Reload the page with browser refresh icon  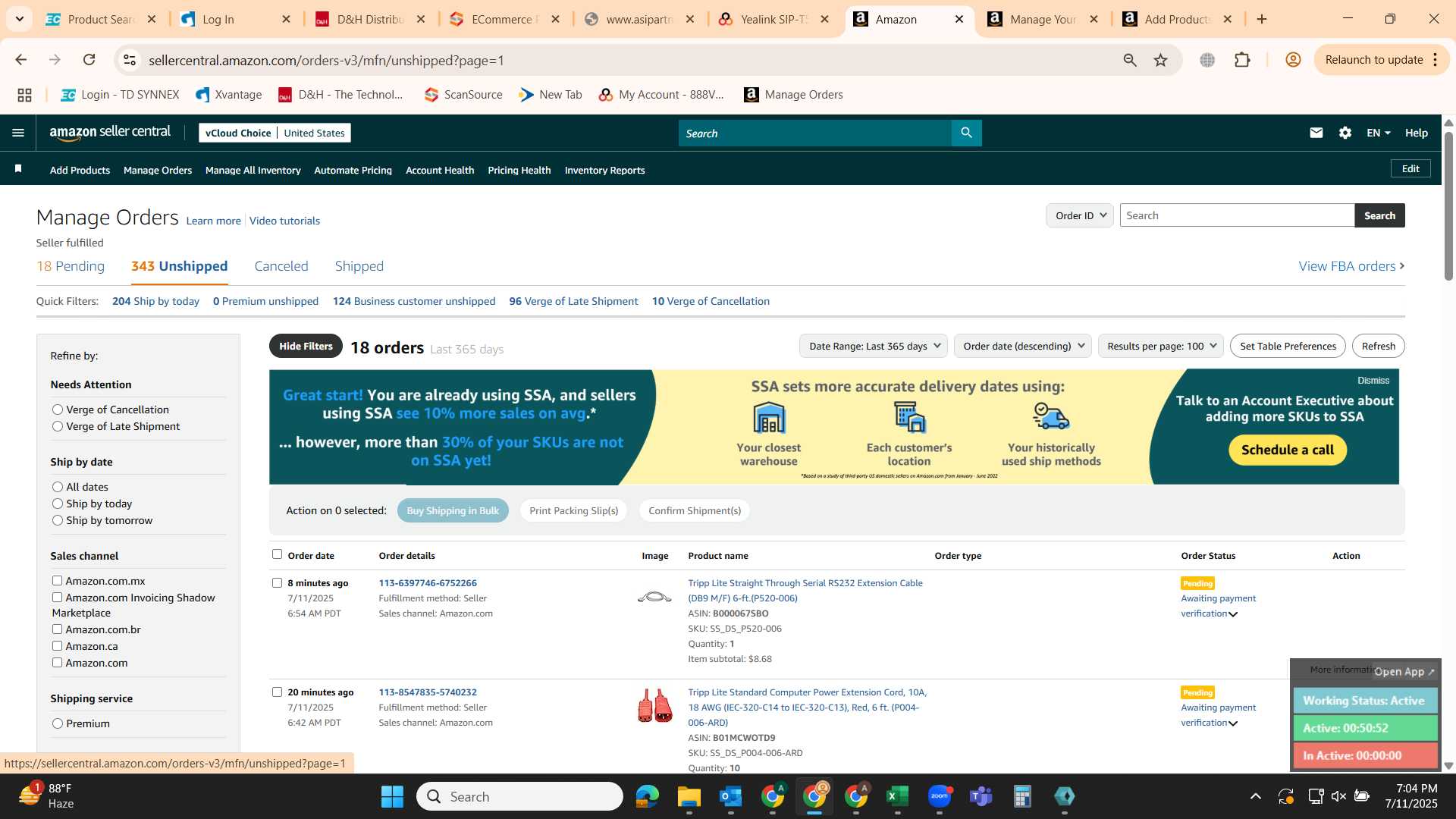[89, 60]
